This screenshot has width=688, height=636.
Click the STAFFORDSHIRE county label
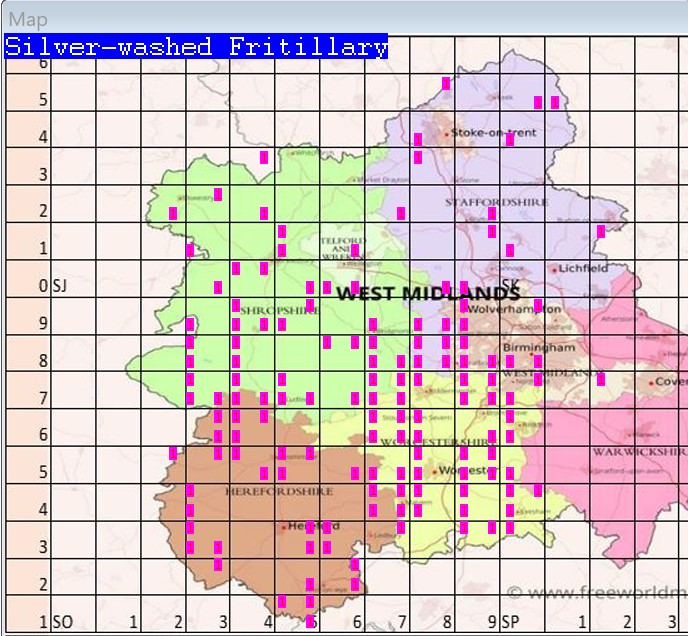(x=496, y=202)
